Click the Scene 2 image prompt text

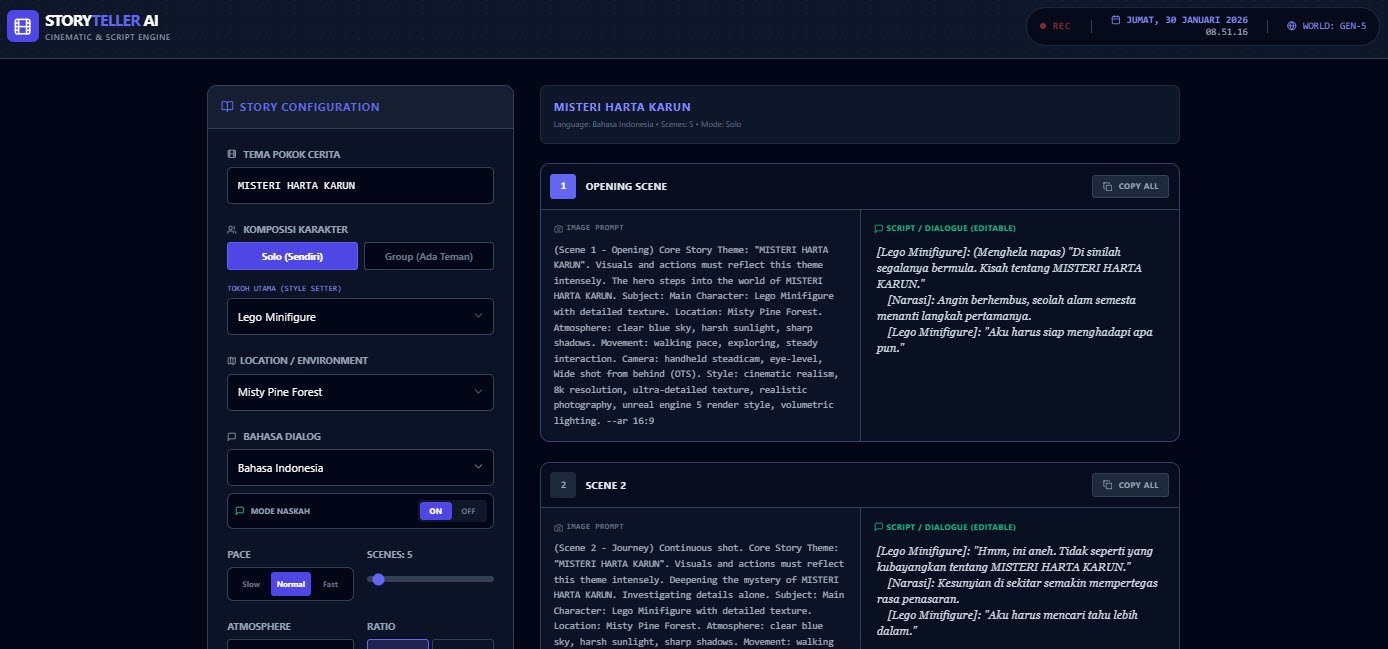point(700,596)
